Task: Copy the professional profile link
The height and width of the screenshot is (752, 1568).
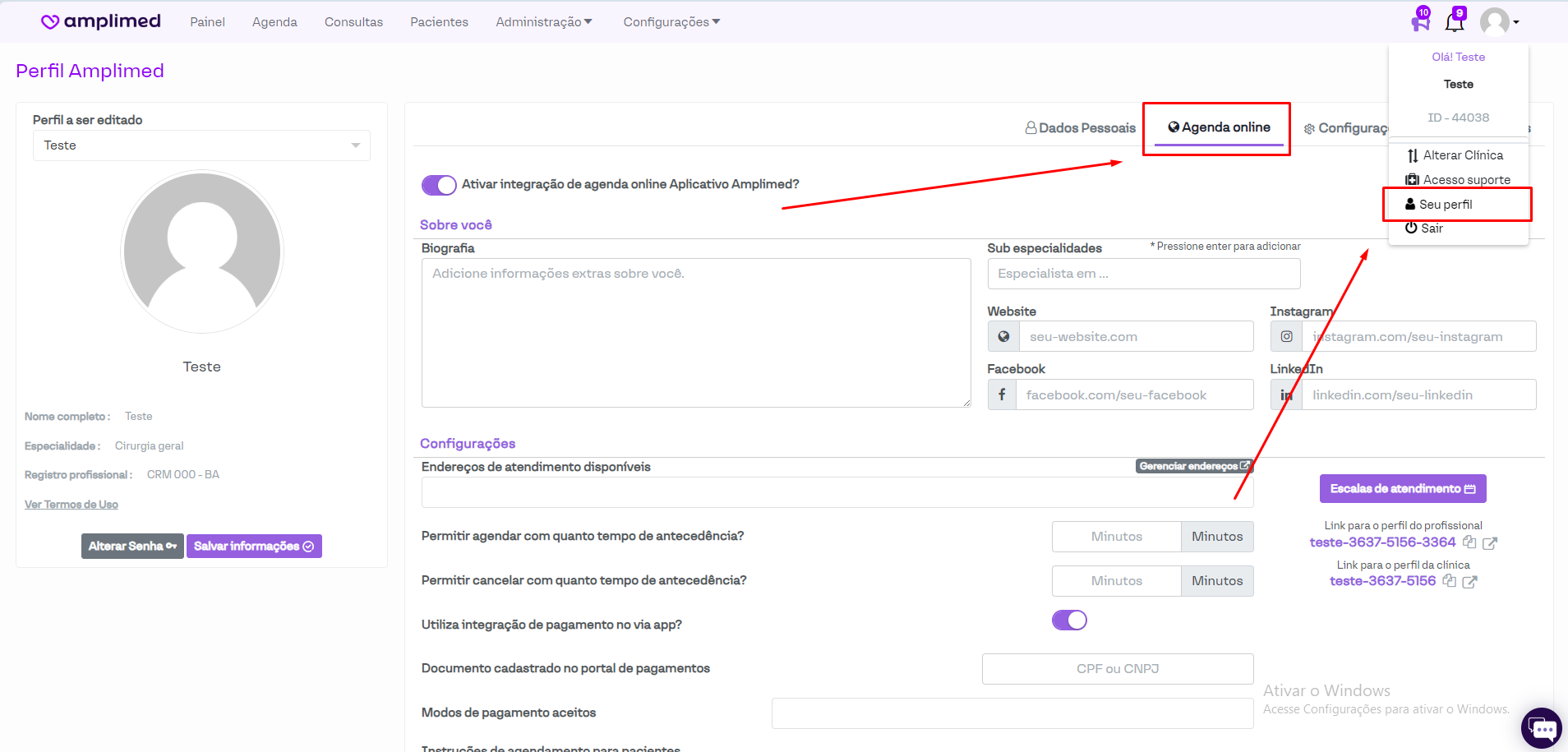Action: [1469, 542]
